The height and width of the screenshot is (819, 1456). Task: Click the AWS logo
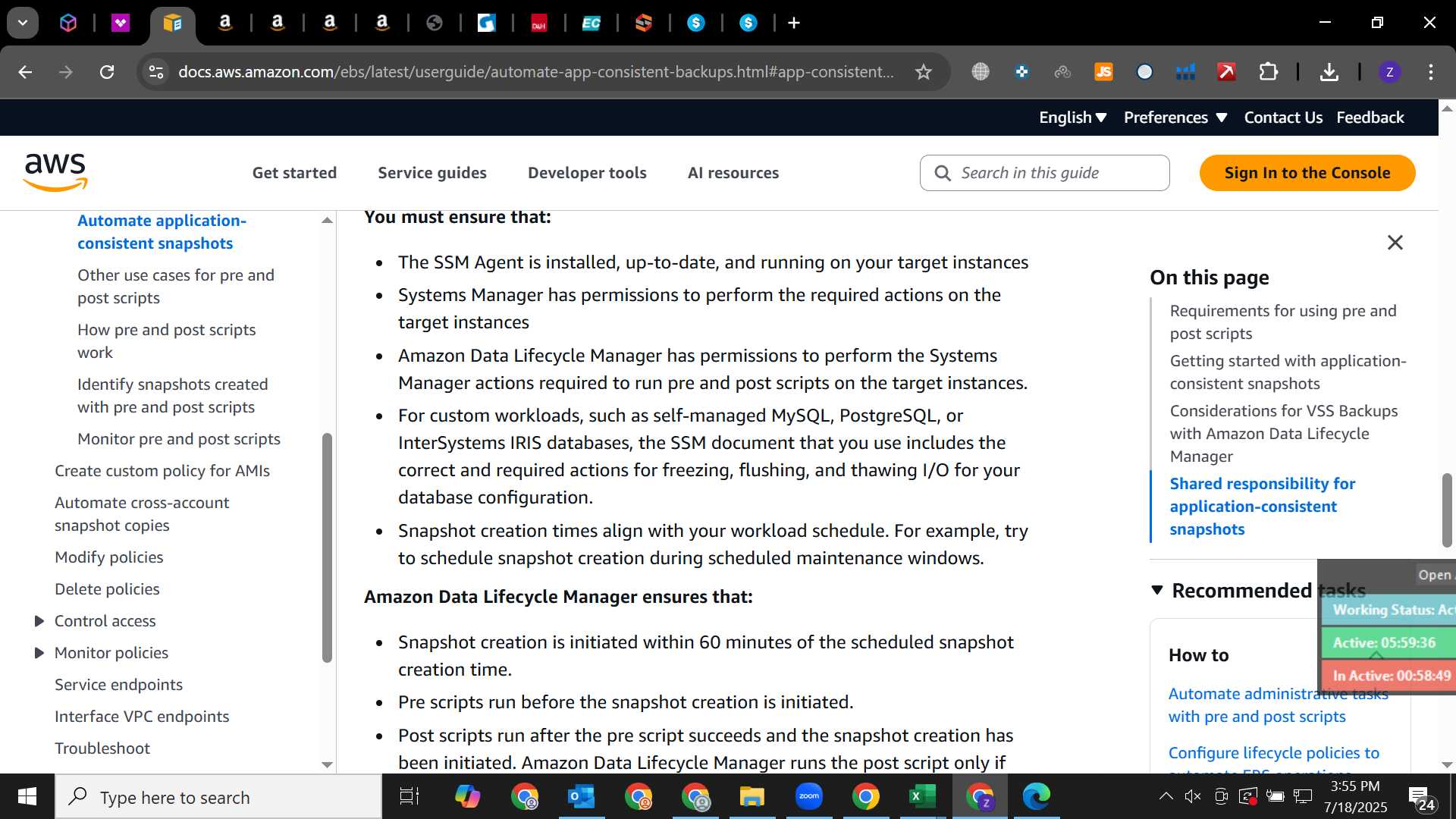tap(55, 172)
